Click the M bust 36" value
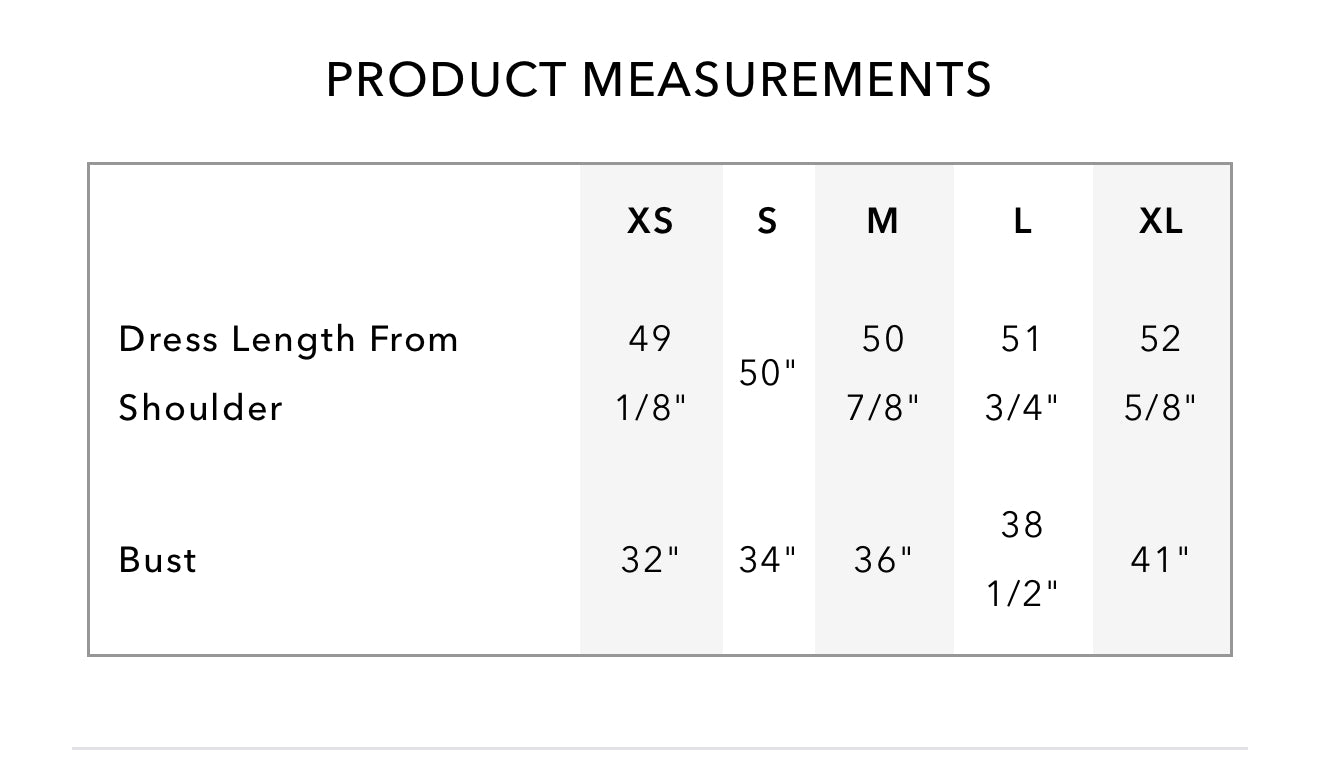 [883, 559]
